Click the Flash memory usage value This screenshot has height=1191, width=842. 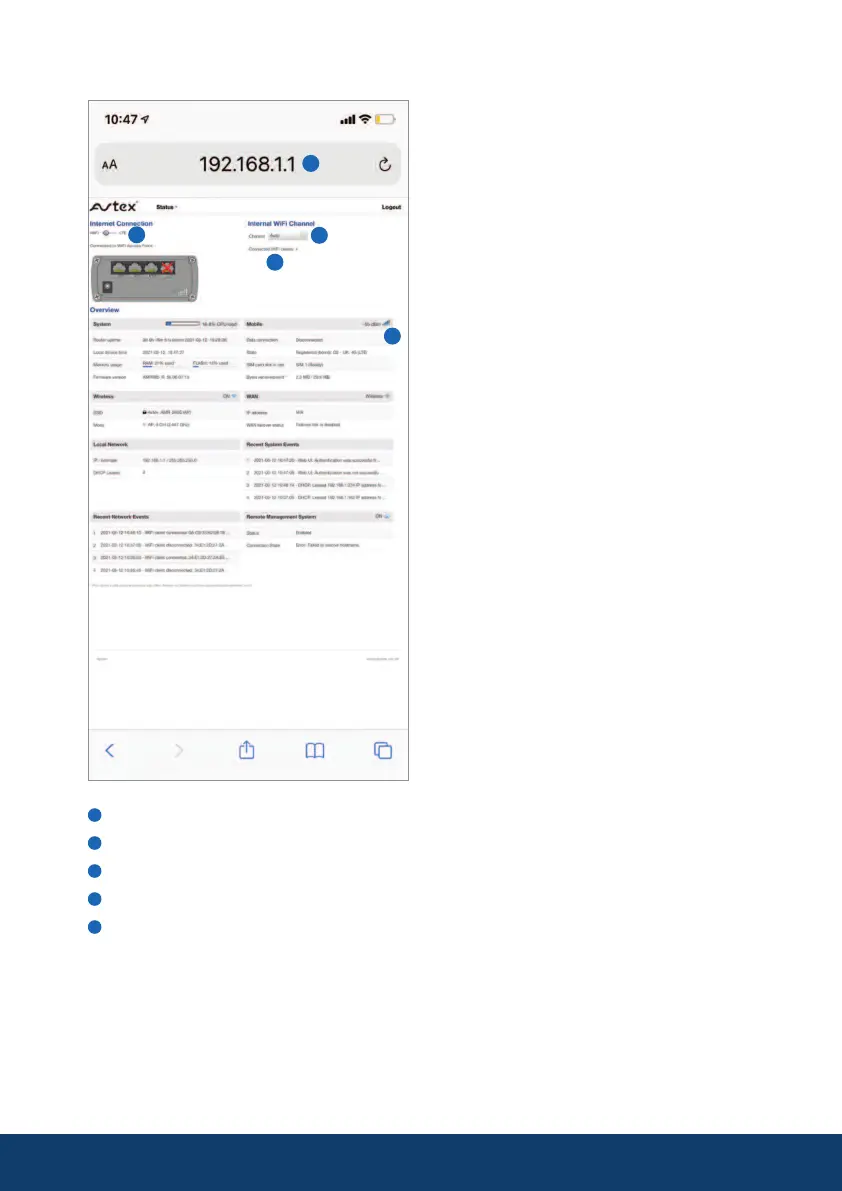pos(210,364)
